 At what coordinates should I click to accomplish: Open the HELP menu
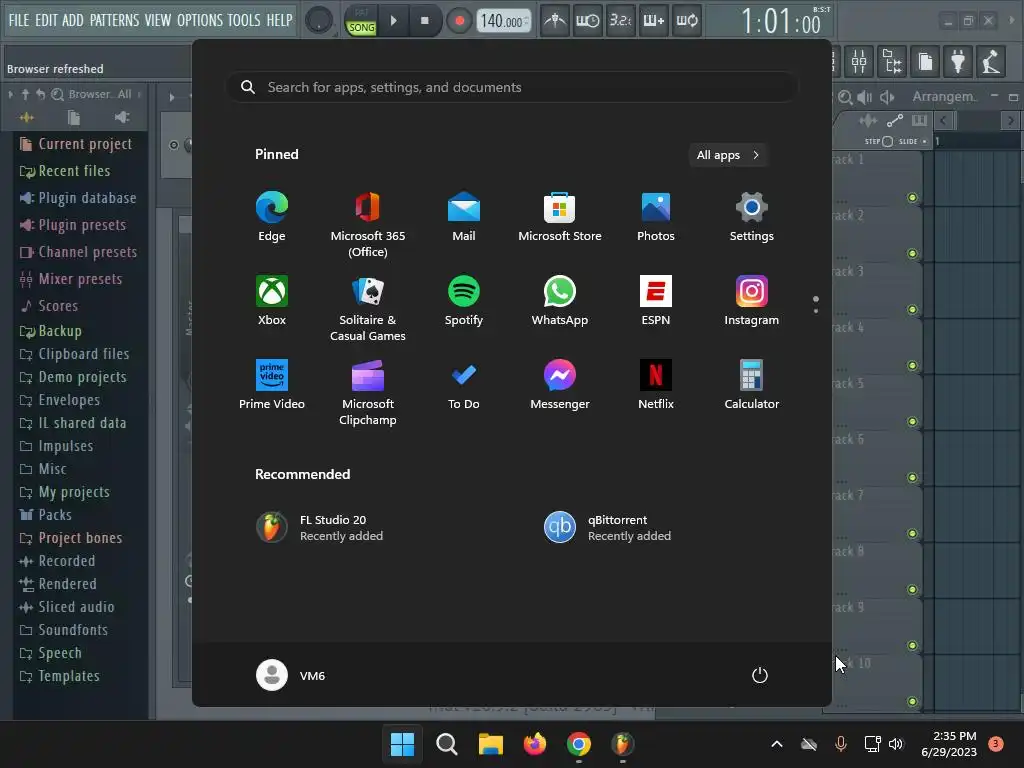pos(280,20)
